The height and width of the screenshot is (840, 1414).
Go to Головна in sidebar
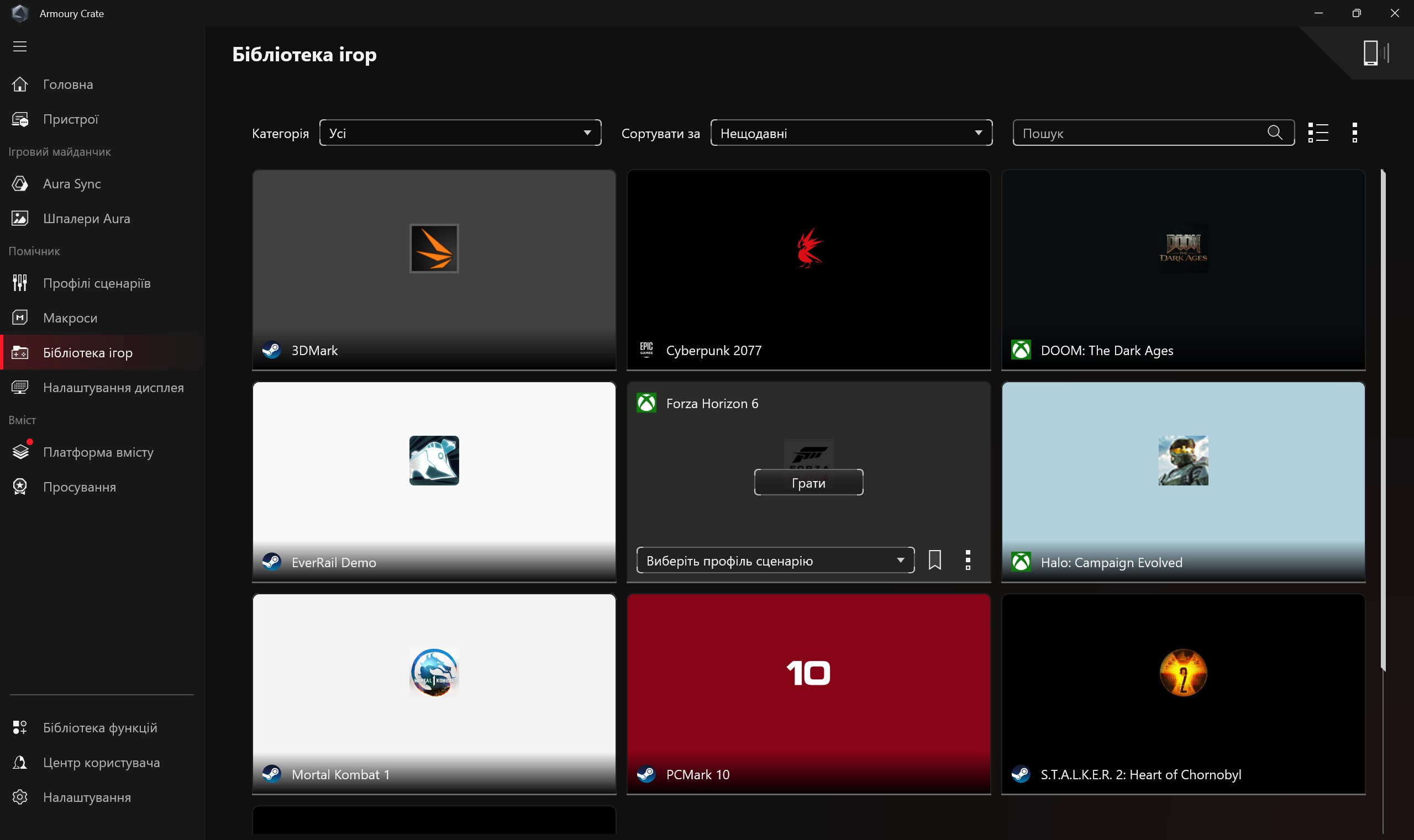68,84
